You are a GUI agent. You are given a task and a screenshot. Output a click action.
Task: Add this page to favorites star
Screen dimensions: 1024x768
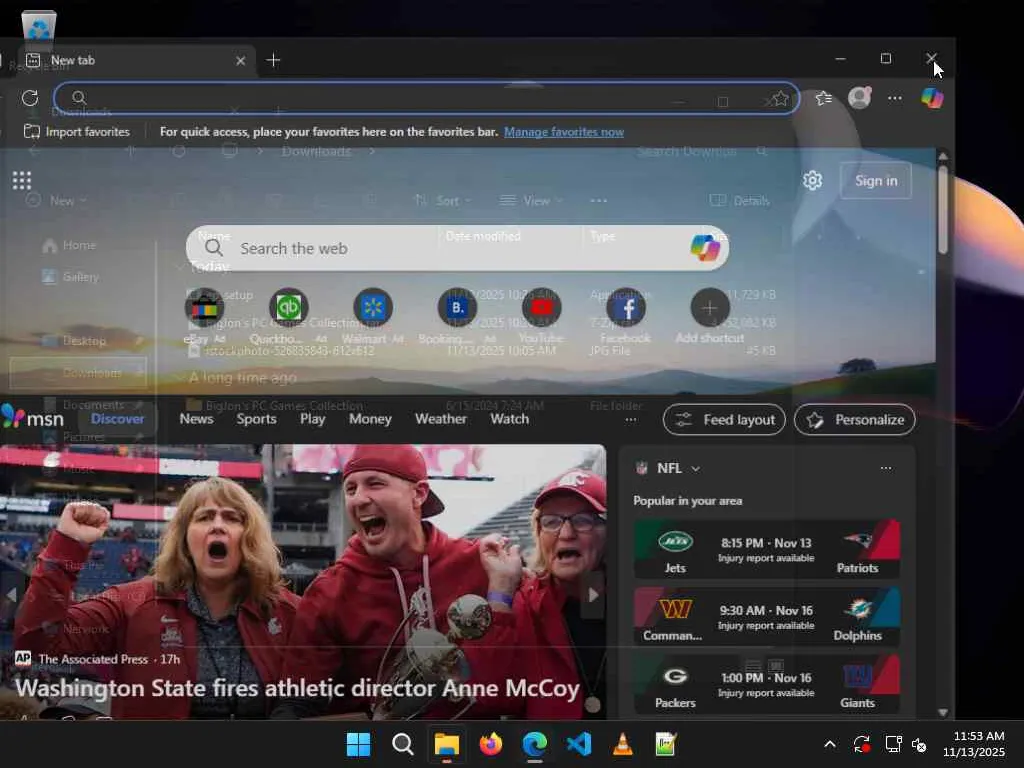780,99
